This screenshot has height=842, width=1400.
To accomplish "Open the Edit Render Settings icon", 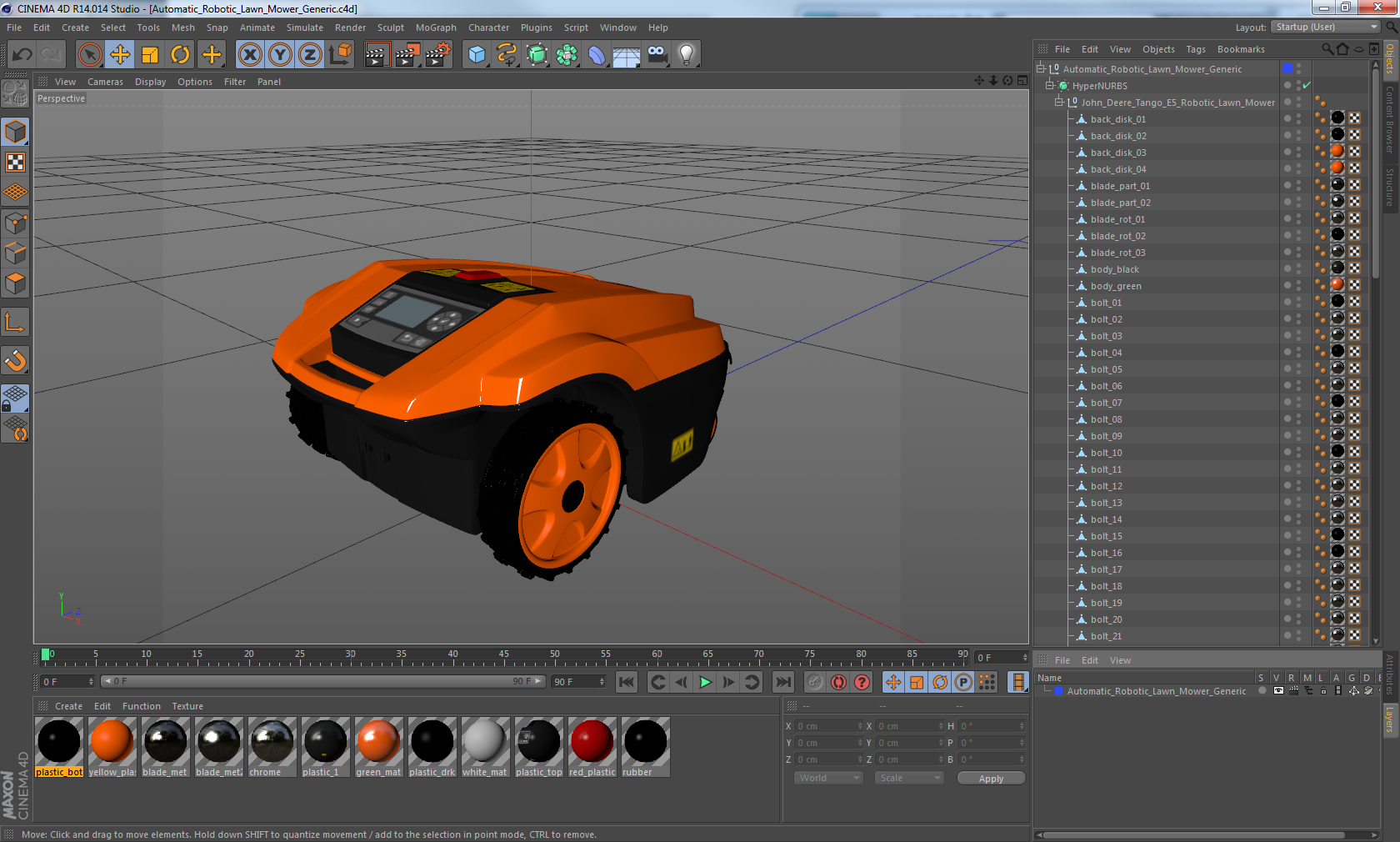I will [438, 55].
